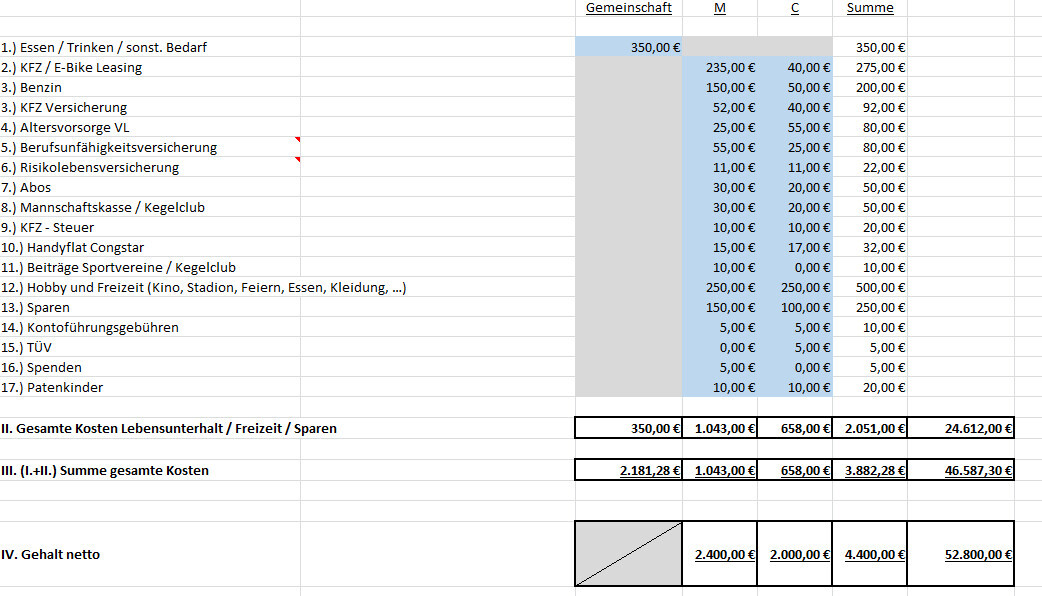Click the underlined C column header

[795, 8]
